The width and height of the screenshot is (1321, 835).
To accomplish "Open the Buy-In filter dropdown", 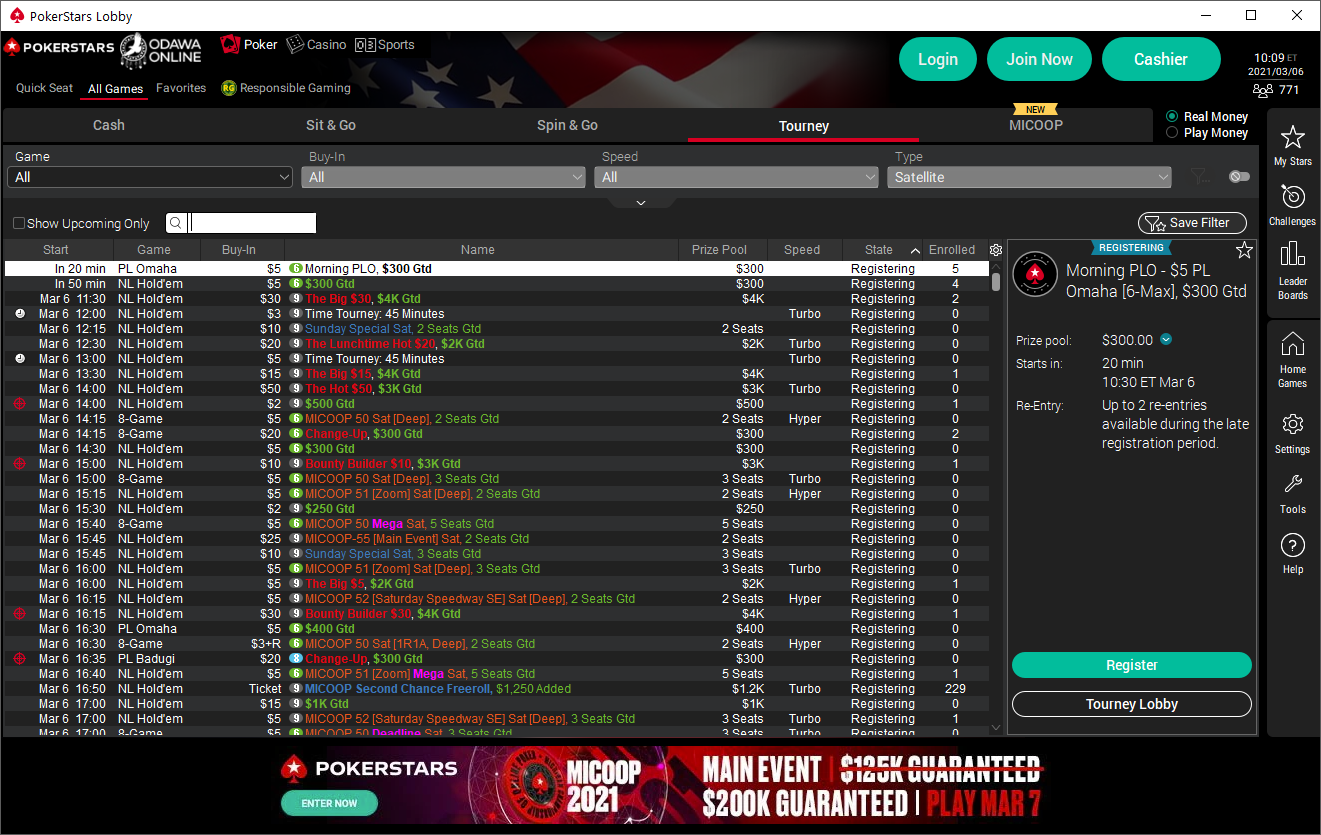I will [x=443, y=177].
